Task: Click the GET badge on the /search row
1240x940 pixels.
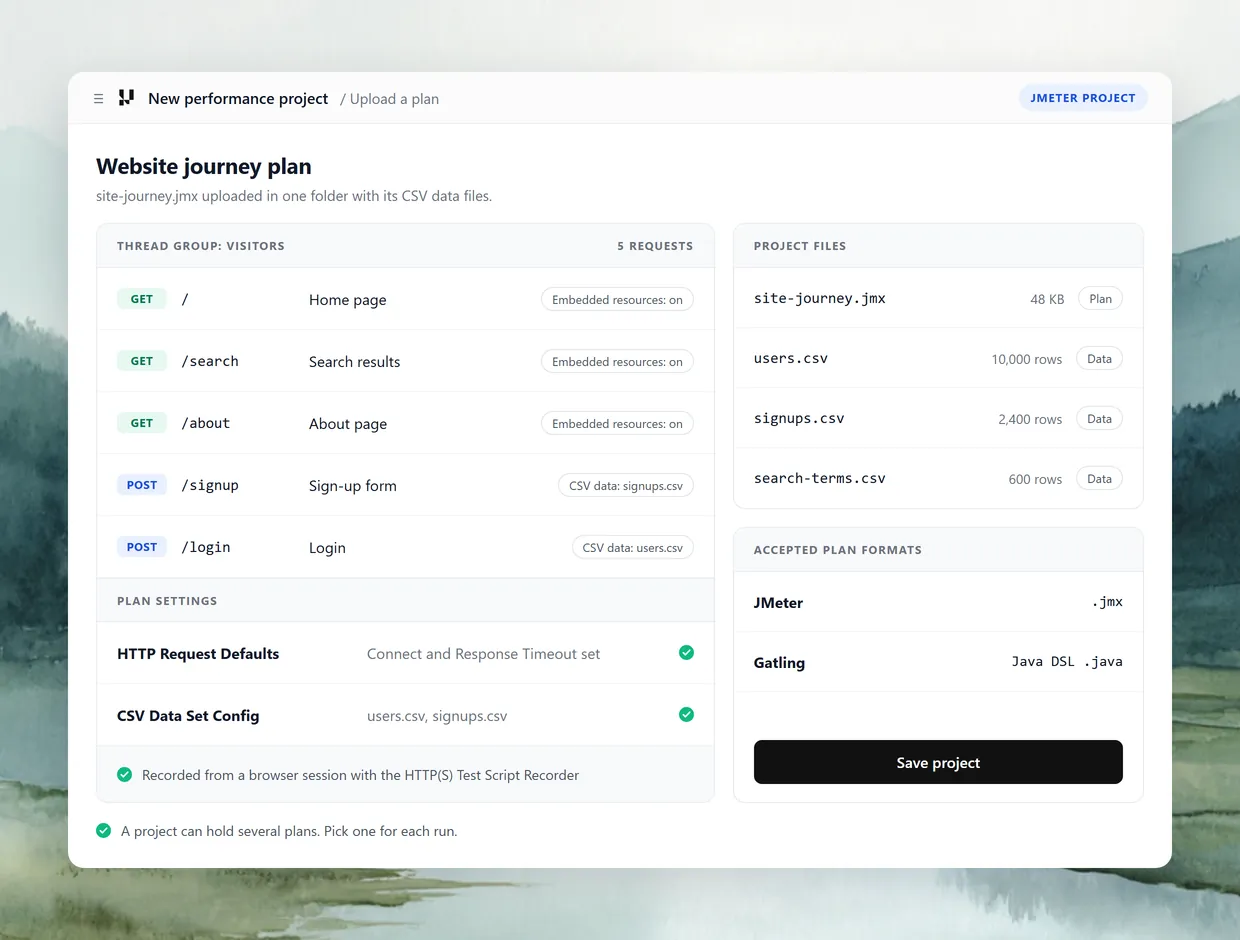Action: pyautogui.click(x=142, y=362)
